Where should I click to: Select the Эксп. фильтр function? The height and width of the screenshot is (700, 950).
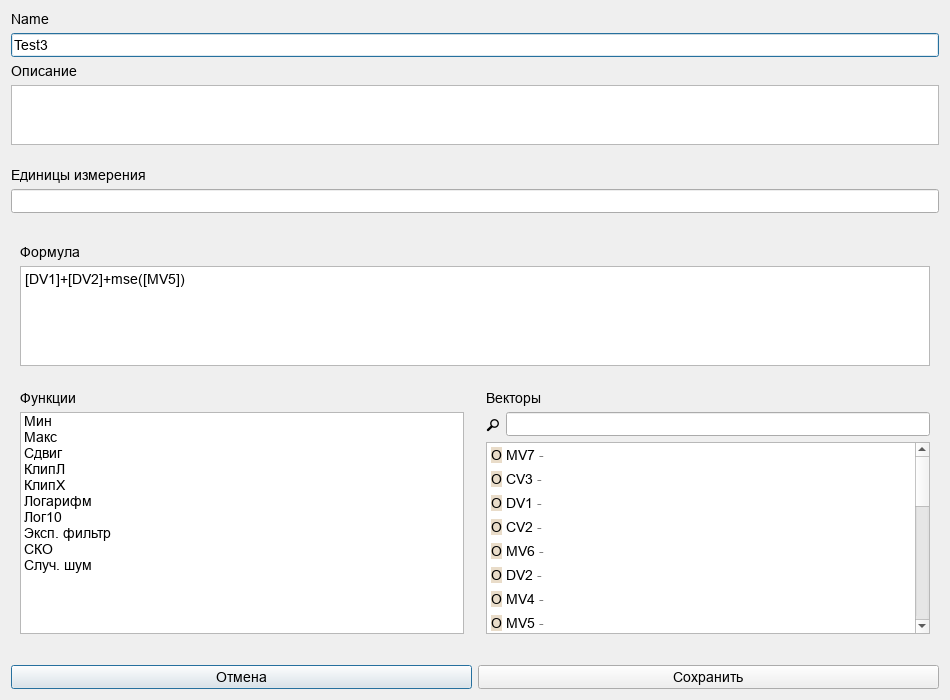(67, 533)
